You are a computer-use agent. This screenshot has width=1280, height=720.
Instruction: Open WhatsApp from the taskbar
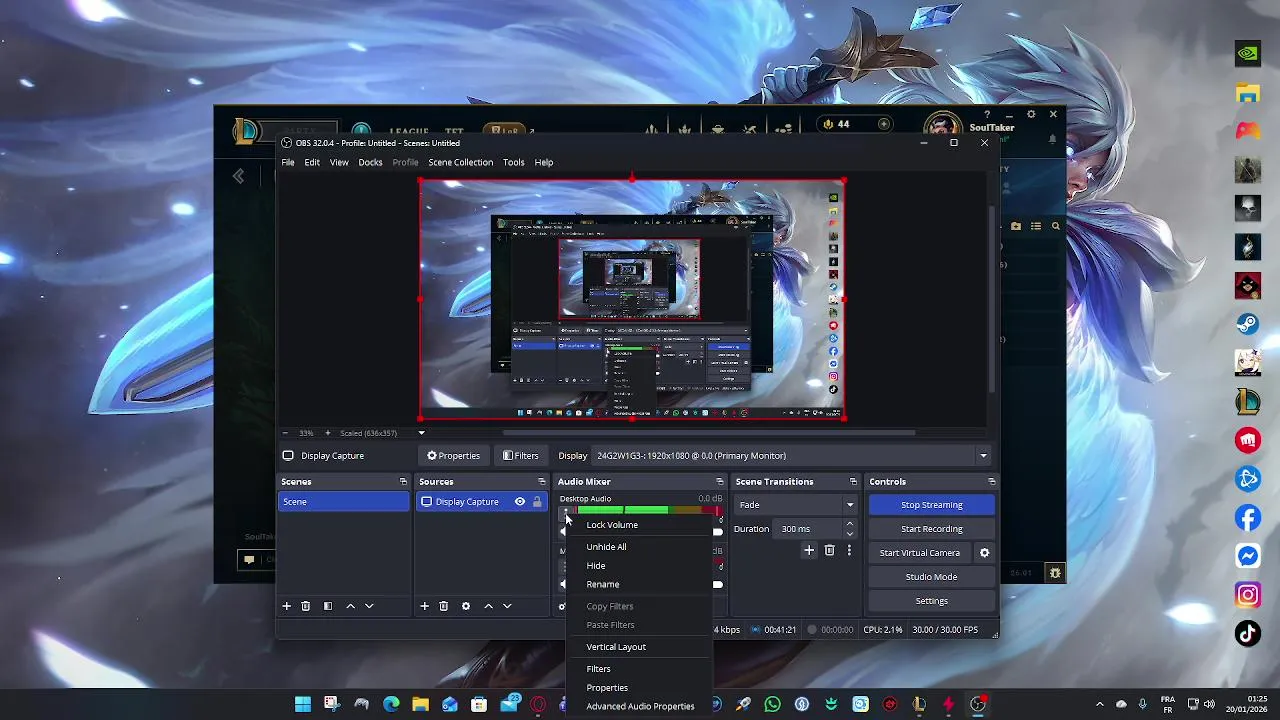[772, 705]
